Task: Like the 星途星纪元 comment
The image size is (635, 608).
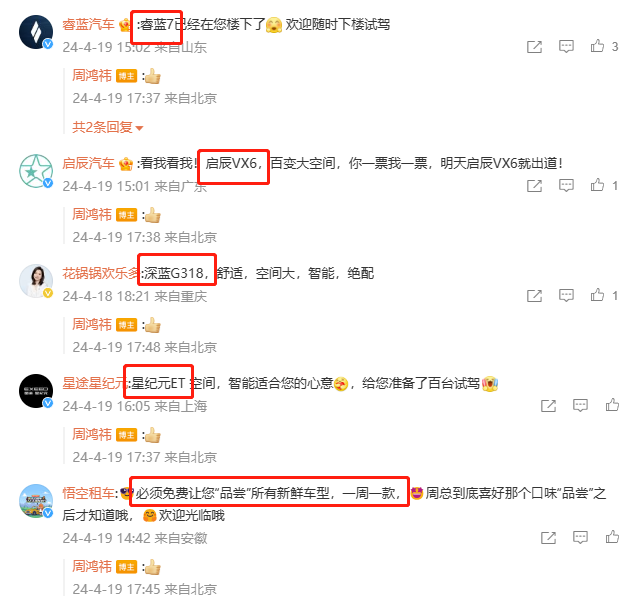Action: coord(612,405)
